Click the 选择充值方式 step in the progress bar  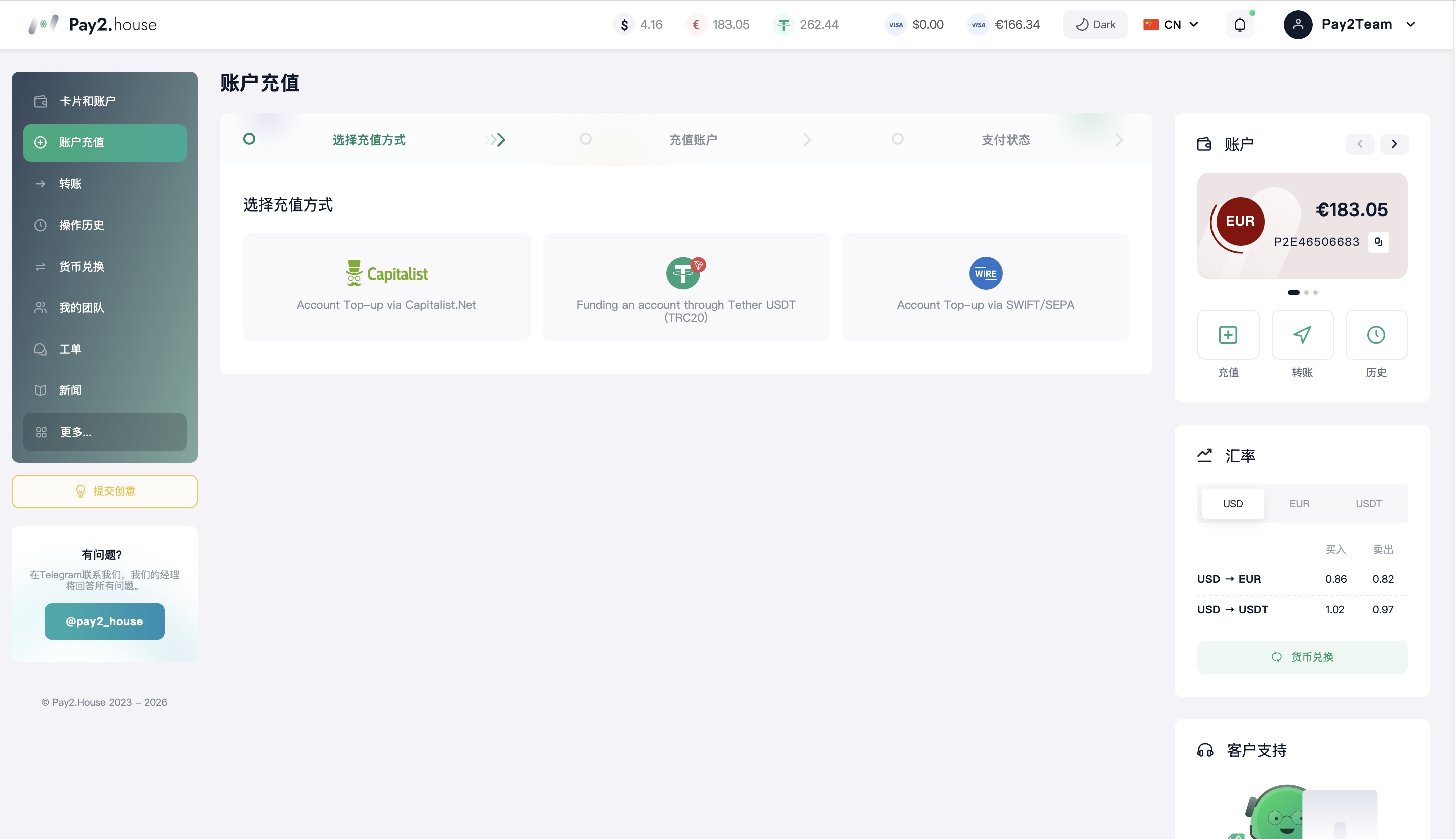point(369,140)
